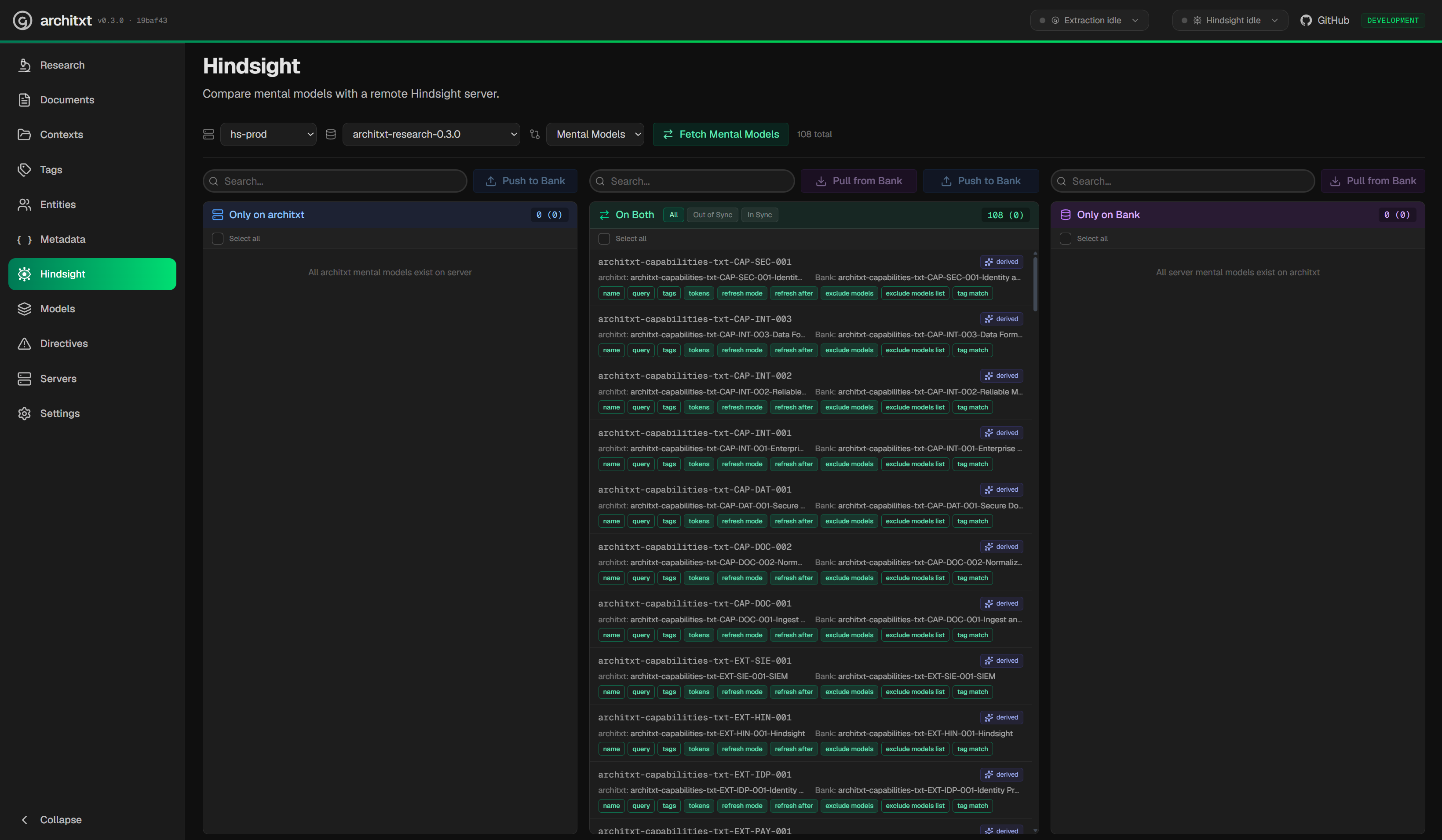Focus the On Both search field
1442x840 pixels.
tap(692, 181)
